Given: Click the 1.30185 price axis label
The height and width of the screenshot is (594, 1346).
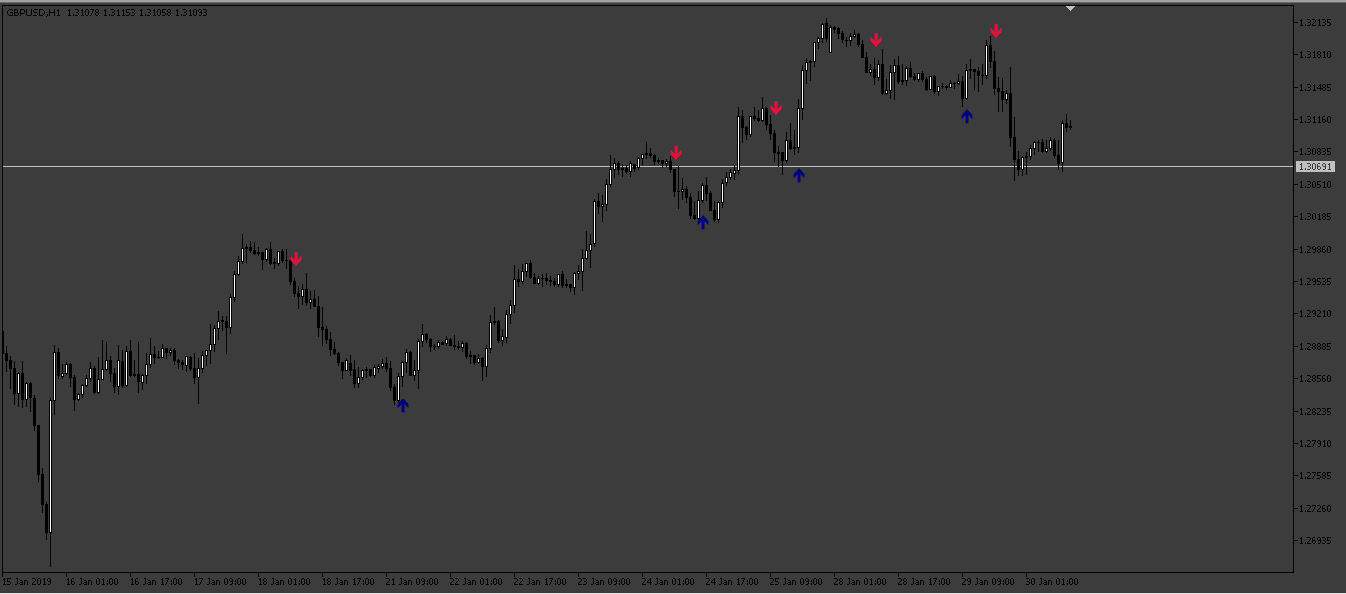Looking at the screenshot, I should 1314,217.
